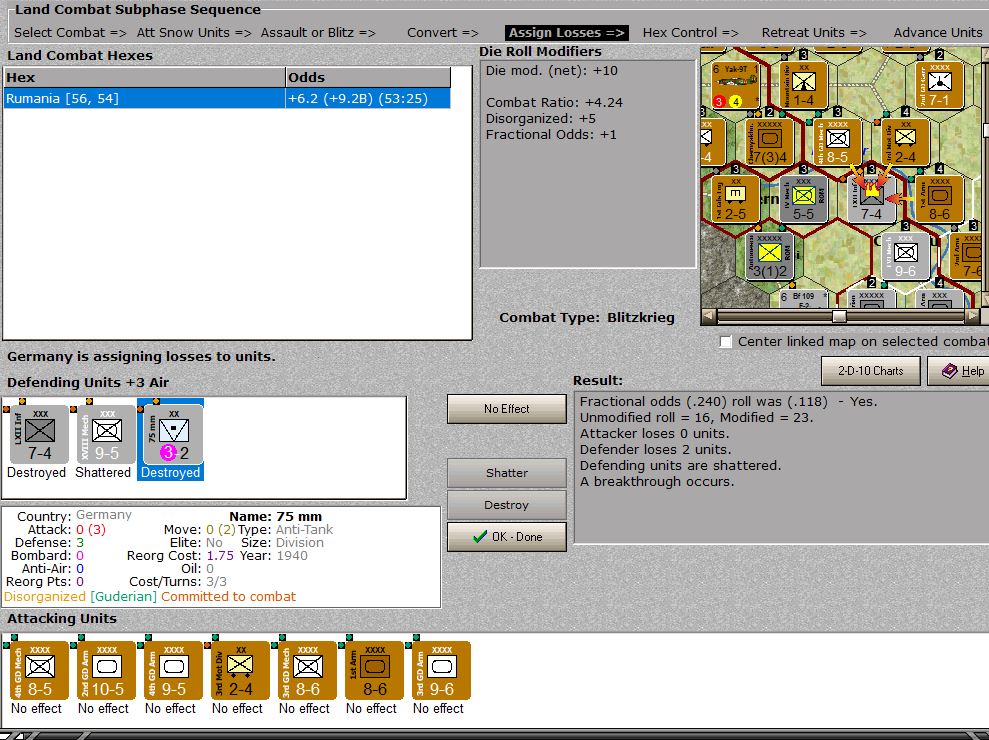Click the Retreat Units subphase label
Image resolution: width=989 pixels, height=740 pixels.
814,33
